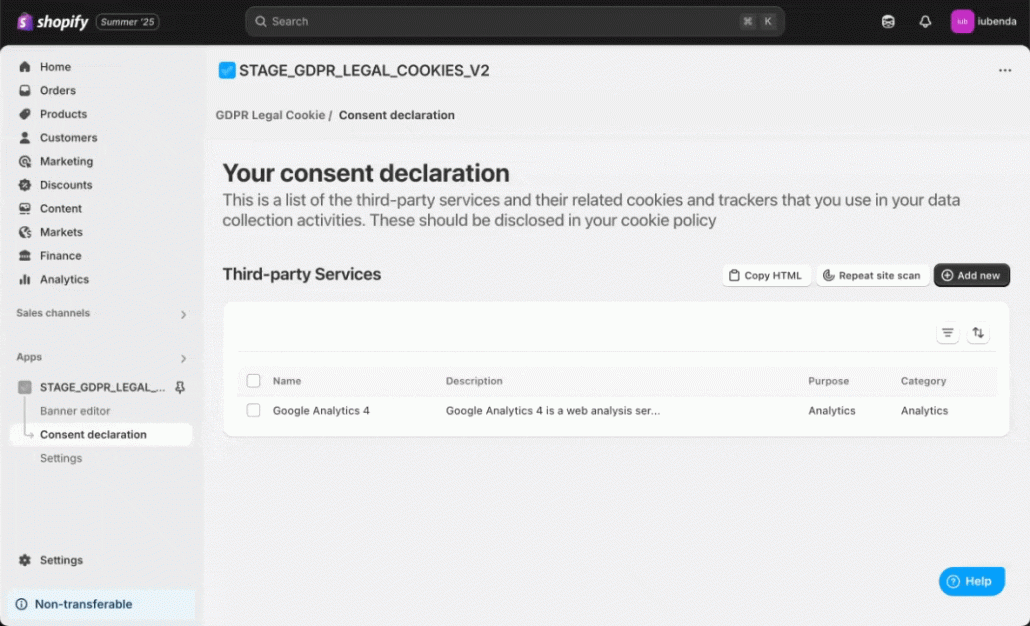
Task: Click the Purpose column header
Action: click(828, 381)
